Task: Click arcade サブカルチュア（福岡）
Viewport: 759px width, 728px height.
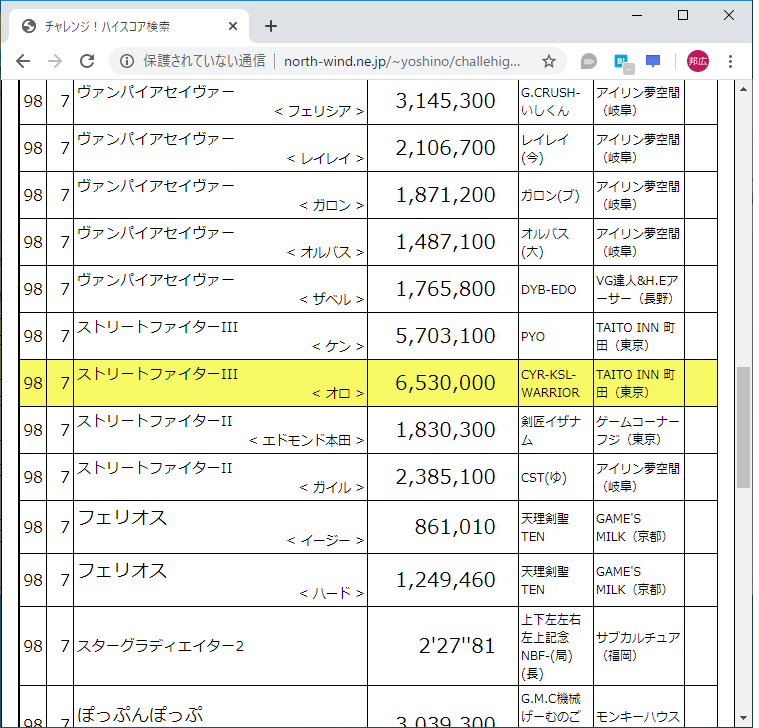Action: 638,646
